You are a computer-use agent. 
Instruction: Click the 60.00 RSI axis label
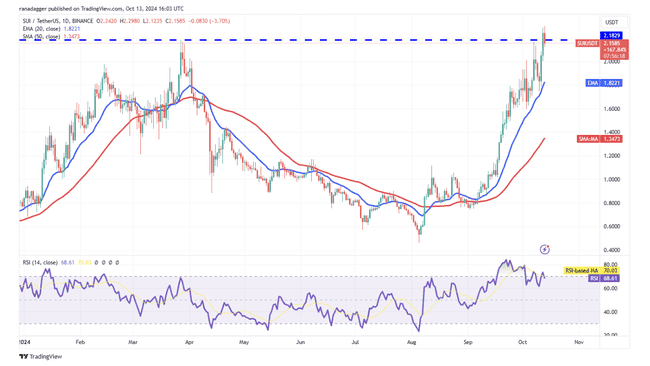(x=611, y=288)
